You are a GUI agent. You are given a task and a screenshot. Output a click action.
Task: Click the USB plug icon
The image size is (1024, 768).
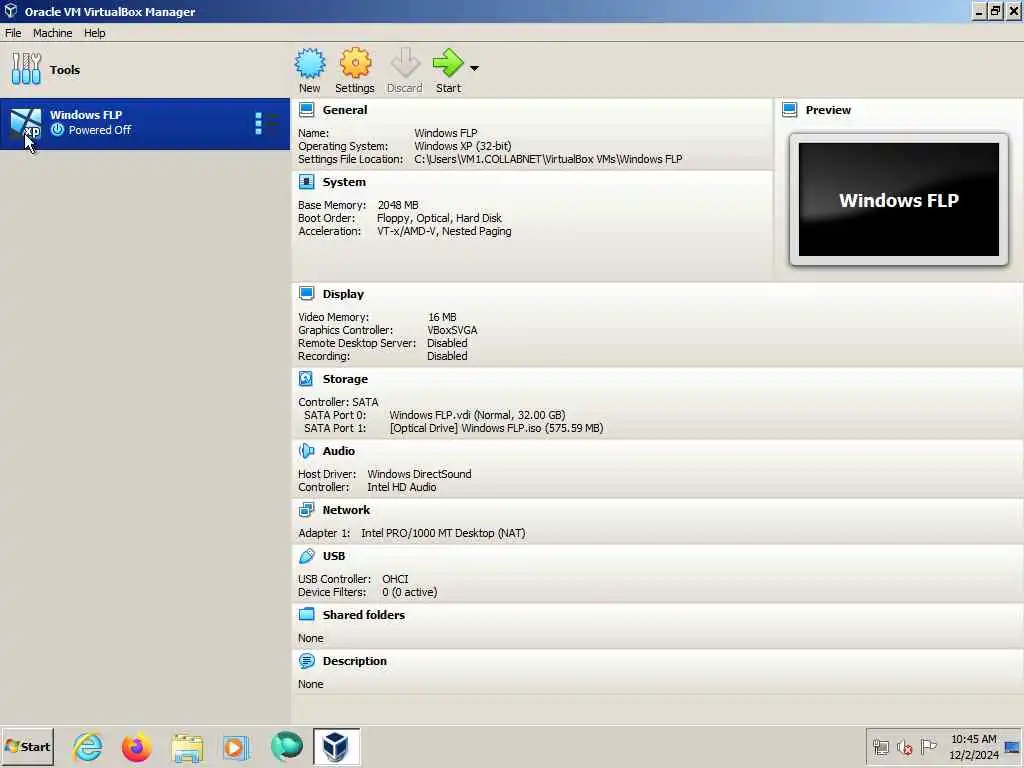(x=306, y=556)
